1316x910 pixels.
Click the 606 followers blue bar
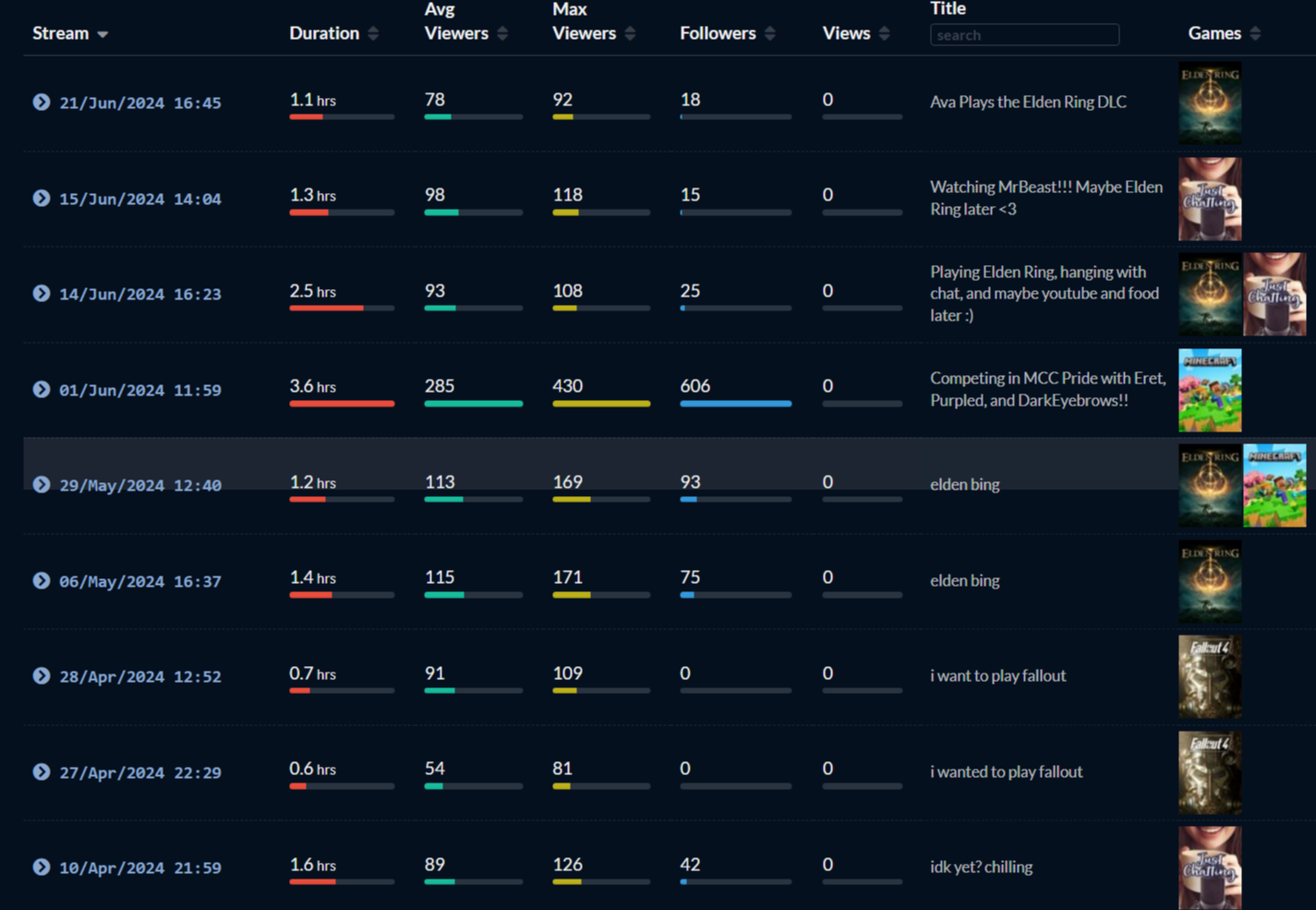pos(735,404)
